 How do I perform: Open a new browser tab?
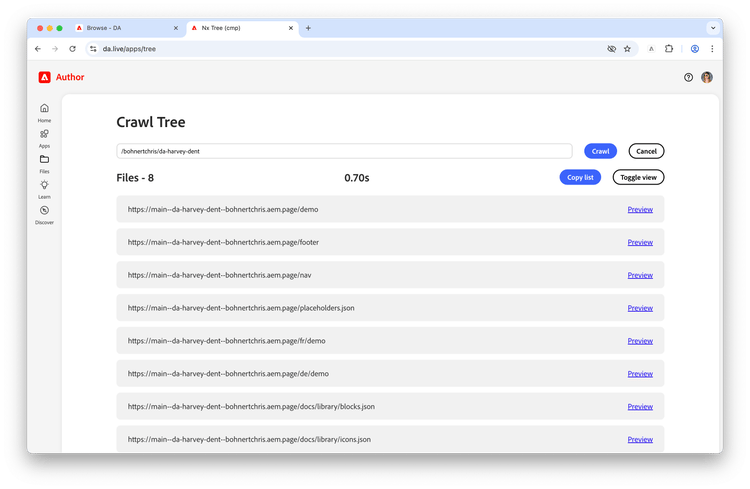308,28
